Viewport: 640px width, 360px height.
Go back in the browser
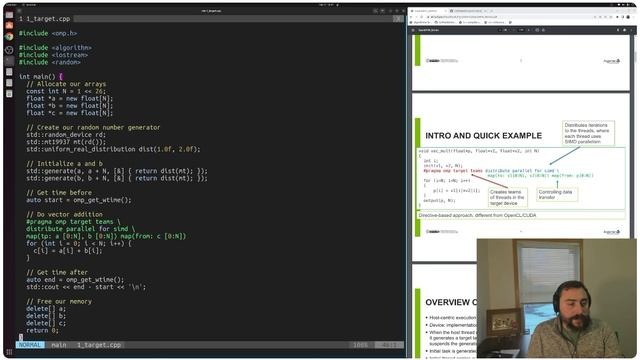coord(411,17)
